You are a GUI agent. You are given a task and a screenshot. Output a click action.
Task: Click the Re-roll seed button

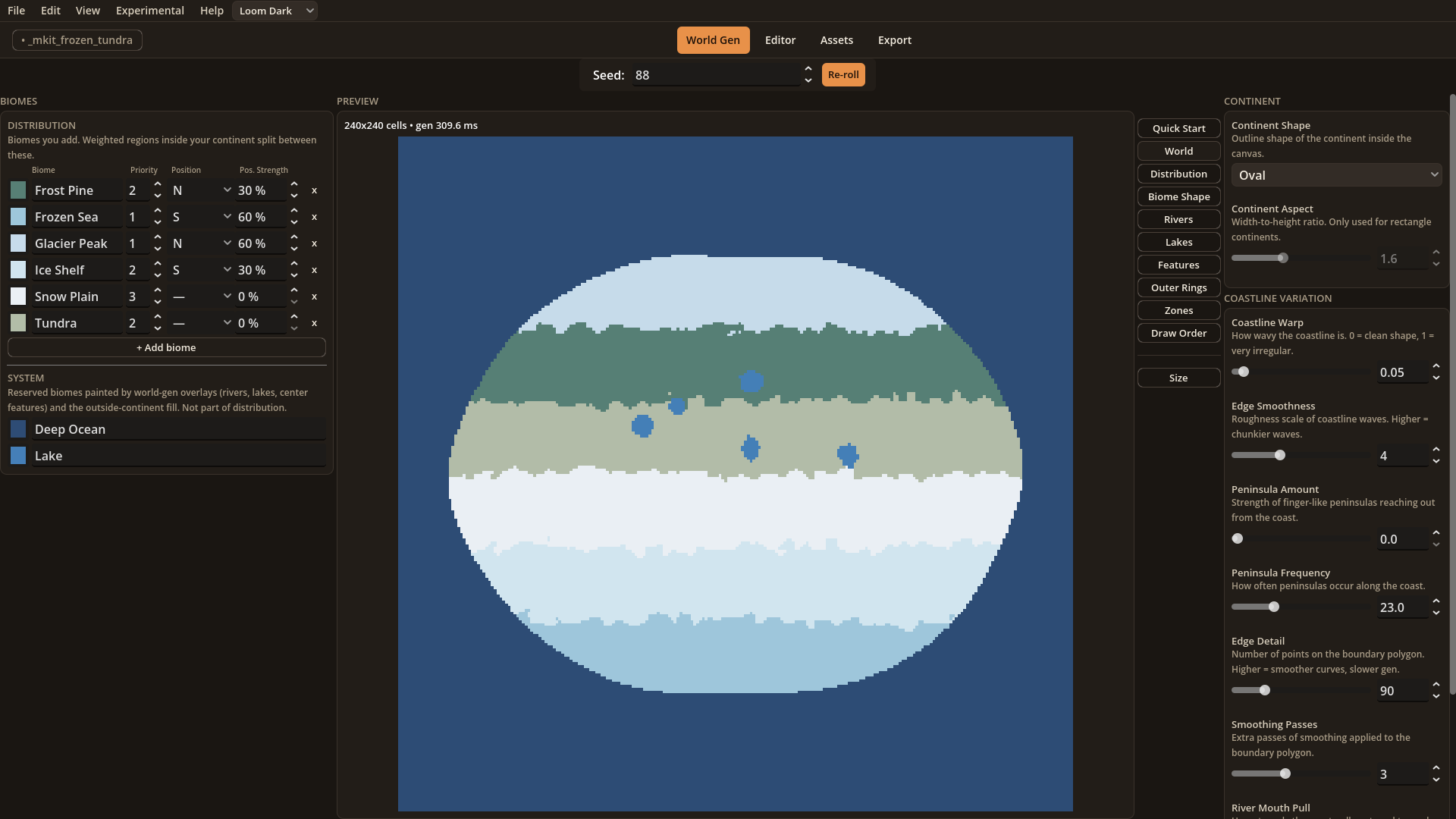coord(843,75)
